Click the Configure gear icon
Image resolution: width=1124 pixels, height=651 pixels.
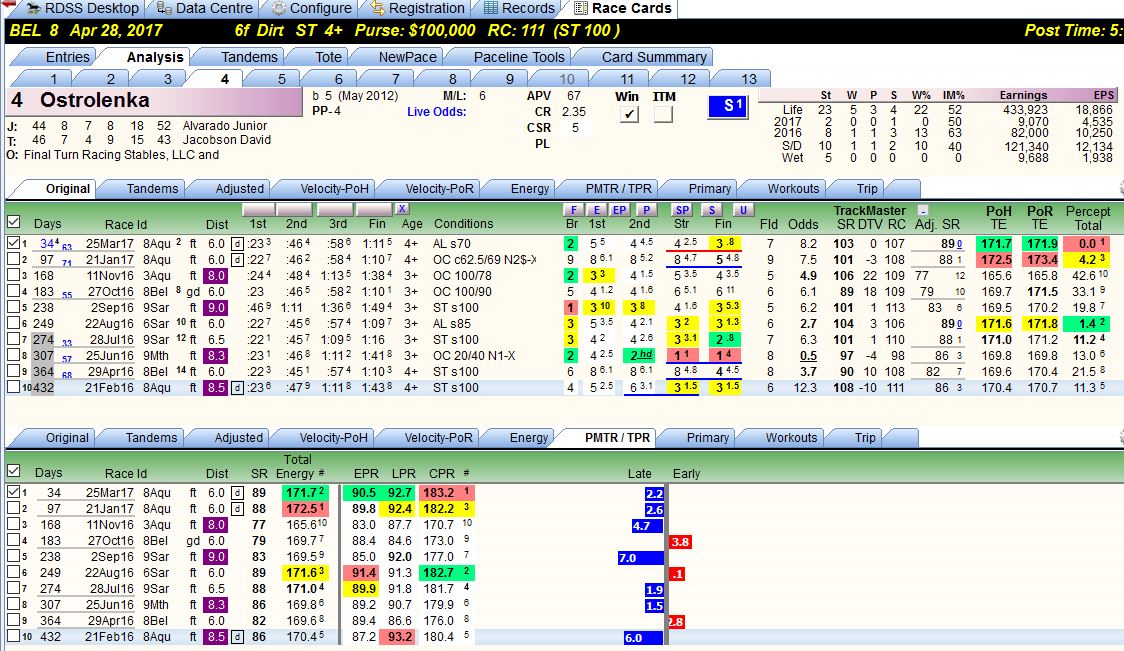(278, 9)
